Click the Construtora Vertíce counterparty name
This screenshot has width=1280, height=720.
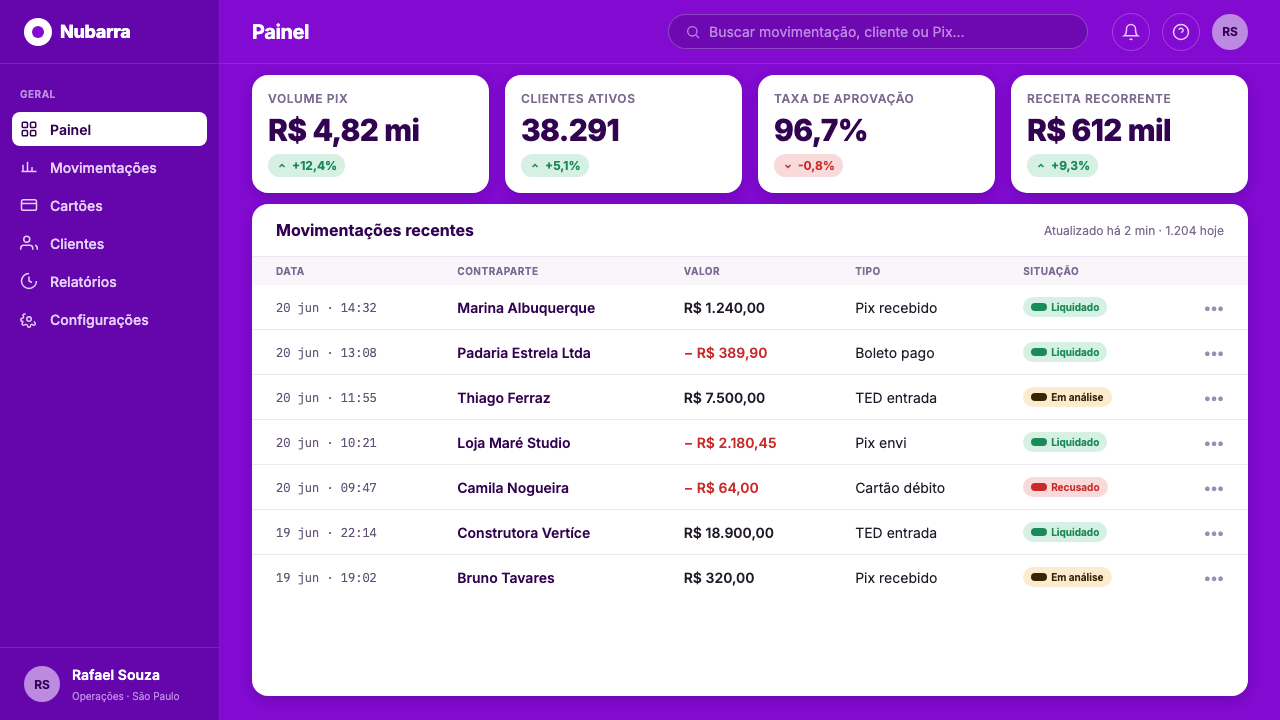pos(524,533)
